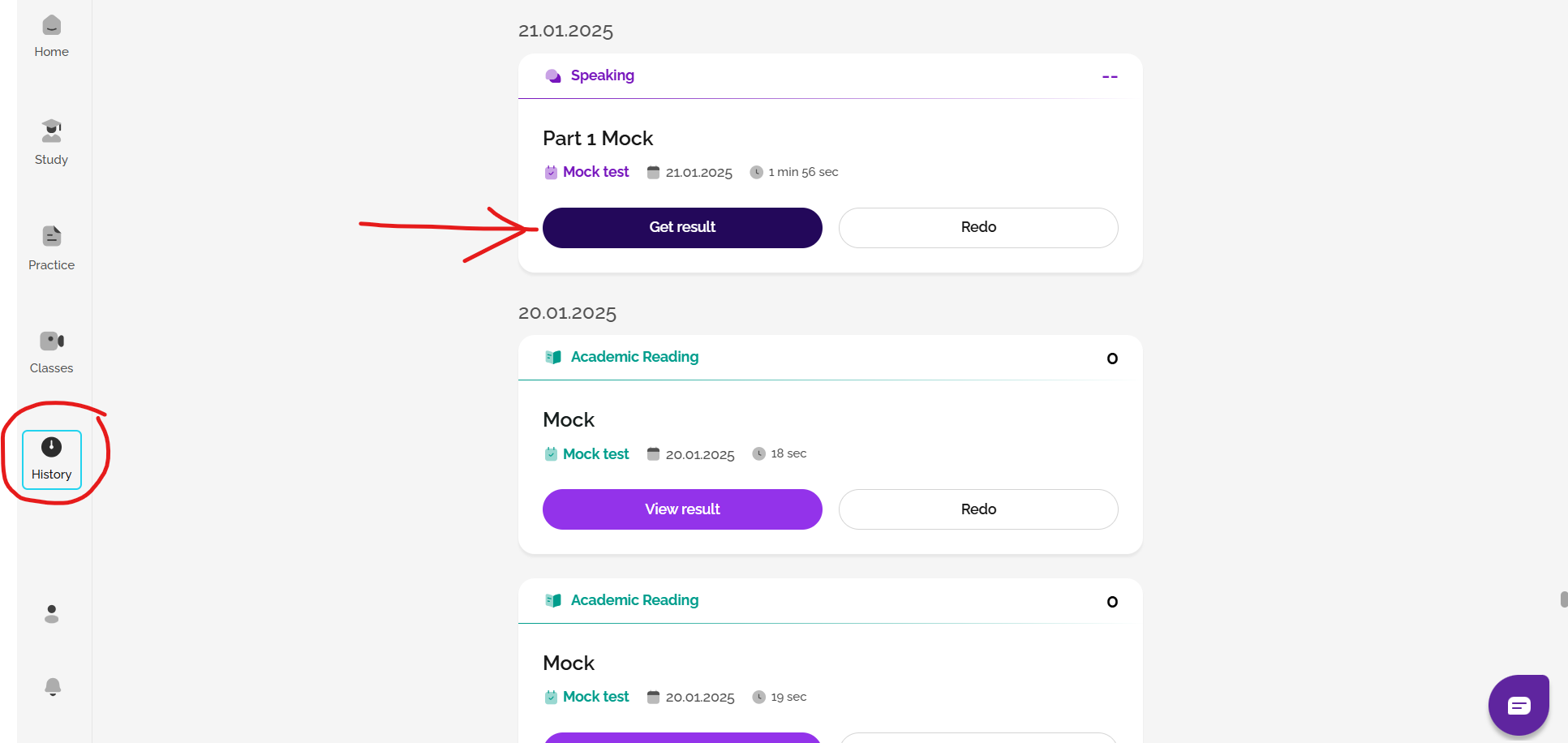Open the chat support widget
The height and width of the screenshot is (743, 1568).
point(1519,705)
